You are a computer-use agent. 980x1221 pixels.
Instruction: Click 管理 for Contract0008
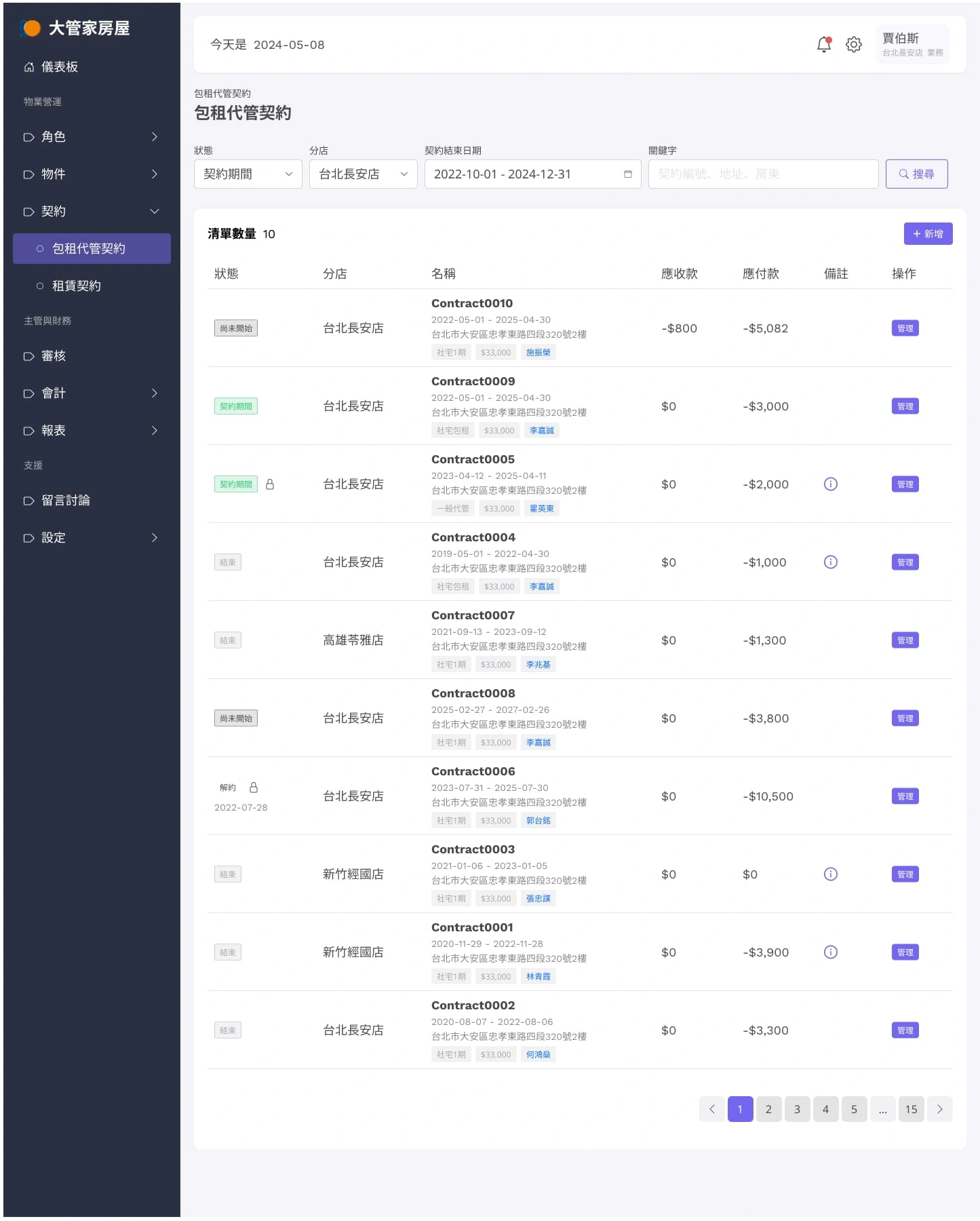[x=905, y=718]
